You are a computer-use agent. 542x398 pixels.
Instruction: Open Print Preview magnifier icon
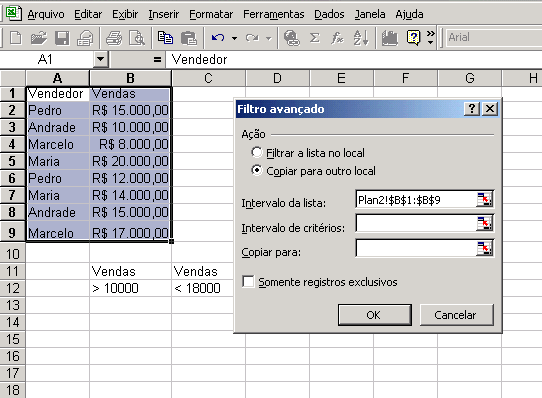click(x=137, y=38)
